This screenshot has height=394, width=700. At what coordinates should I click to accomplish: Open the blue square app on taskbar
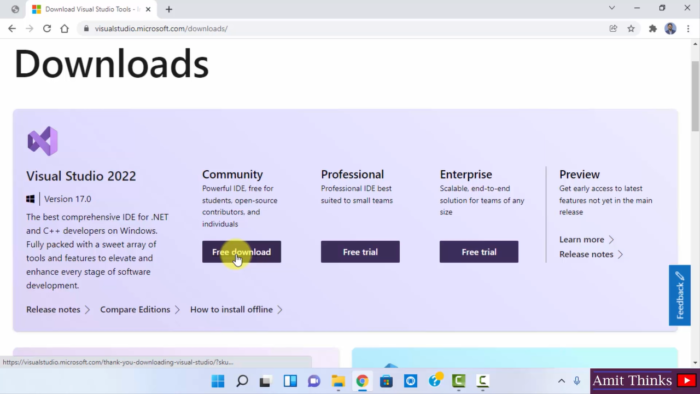[x=410, y=381]
